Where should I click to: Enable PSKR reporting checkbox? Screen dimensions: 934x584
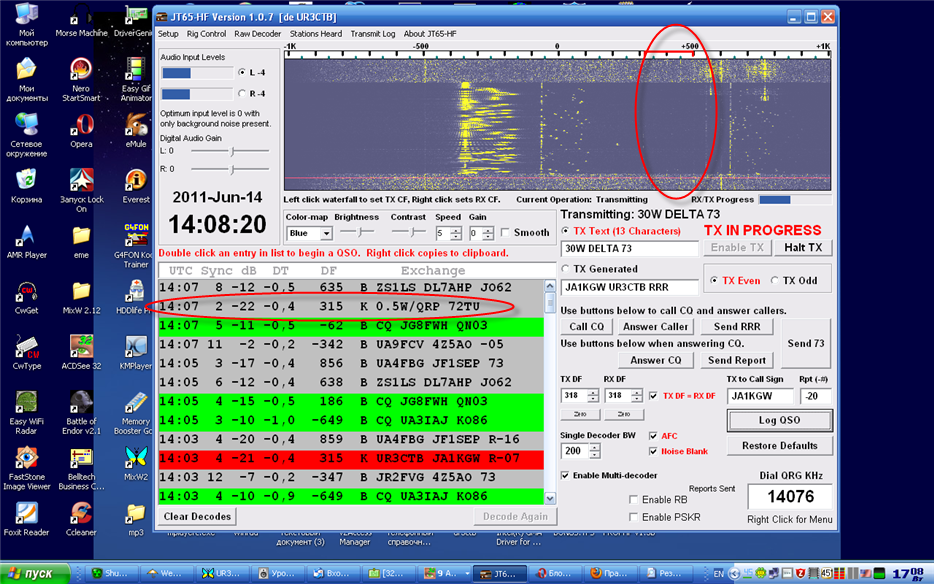[x=633, y=517]
